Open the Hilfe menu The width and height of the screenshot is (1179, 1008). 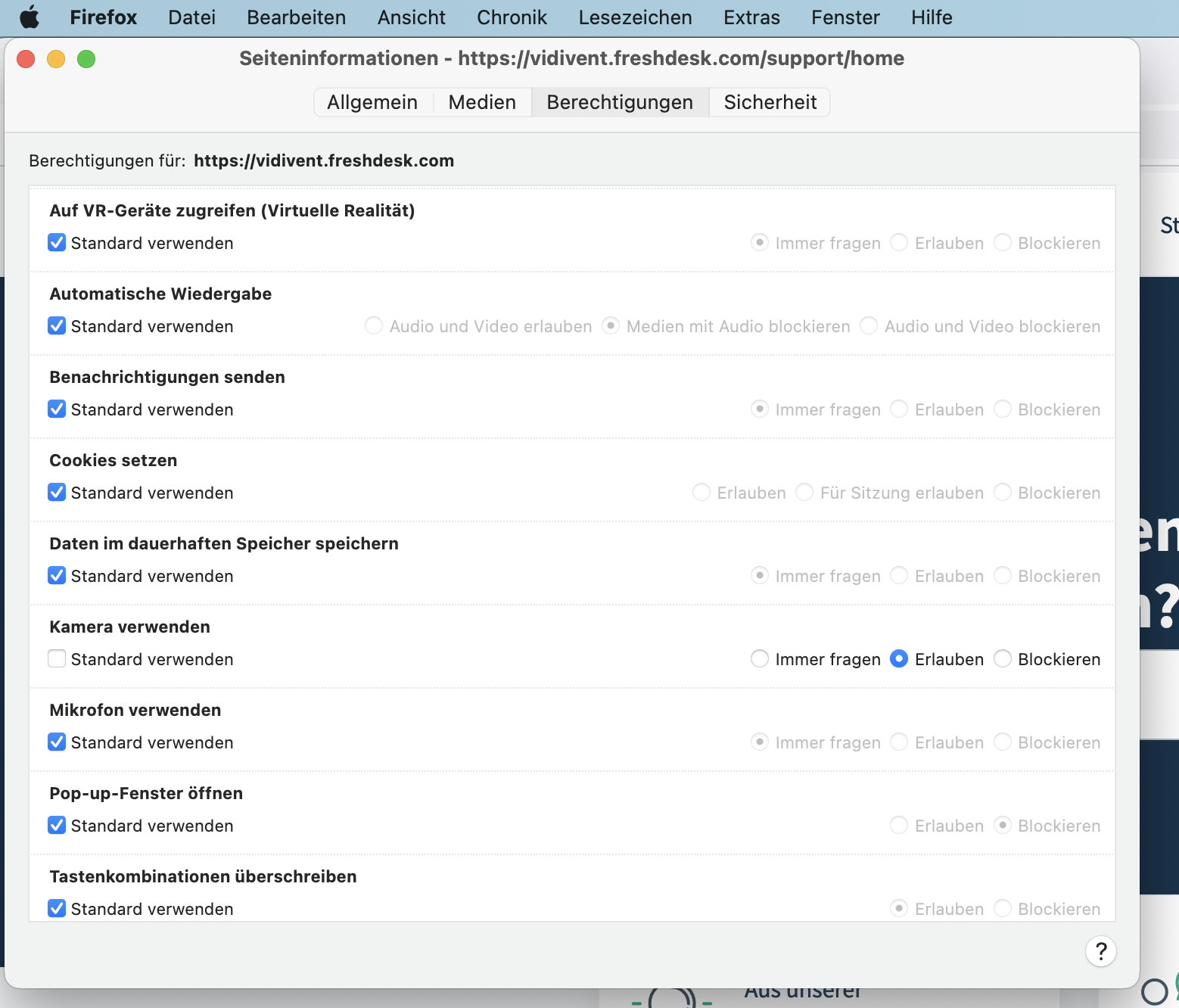click(x=932, y=17)
